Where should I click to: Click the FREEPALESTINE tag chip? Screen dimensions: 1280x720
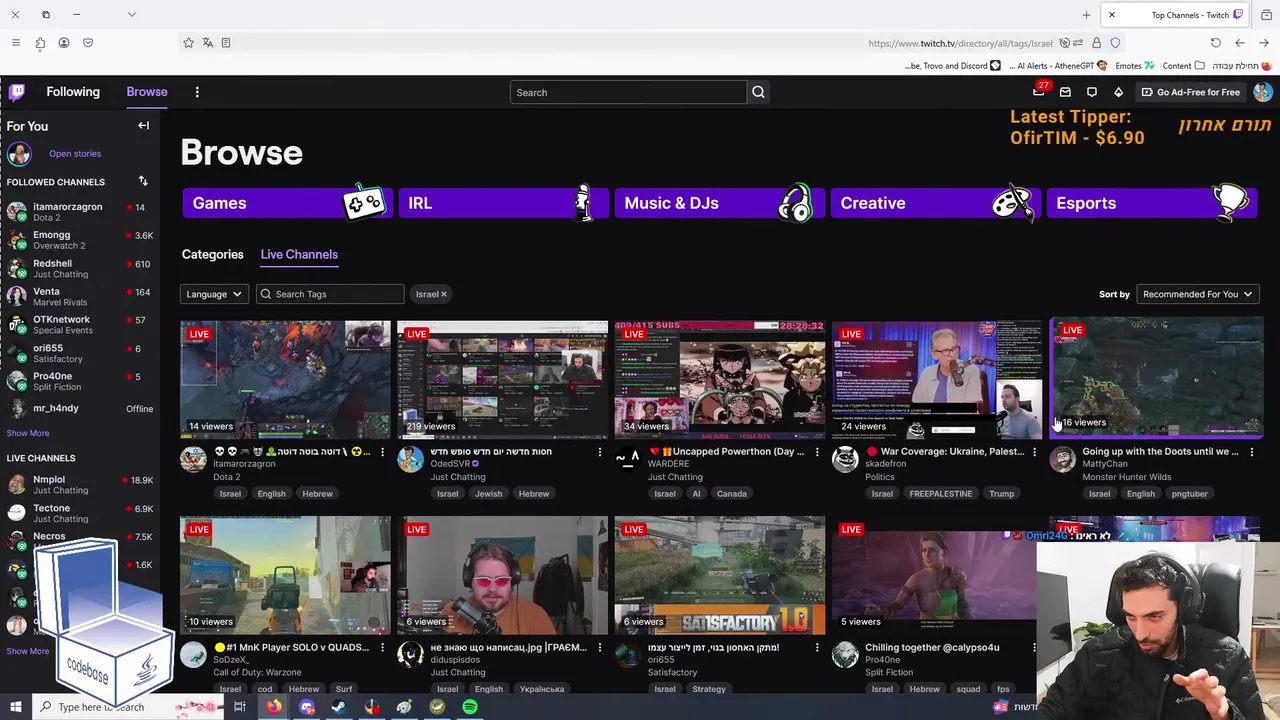940,494
